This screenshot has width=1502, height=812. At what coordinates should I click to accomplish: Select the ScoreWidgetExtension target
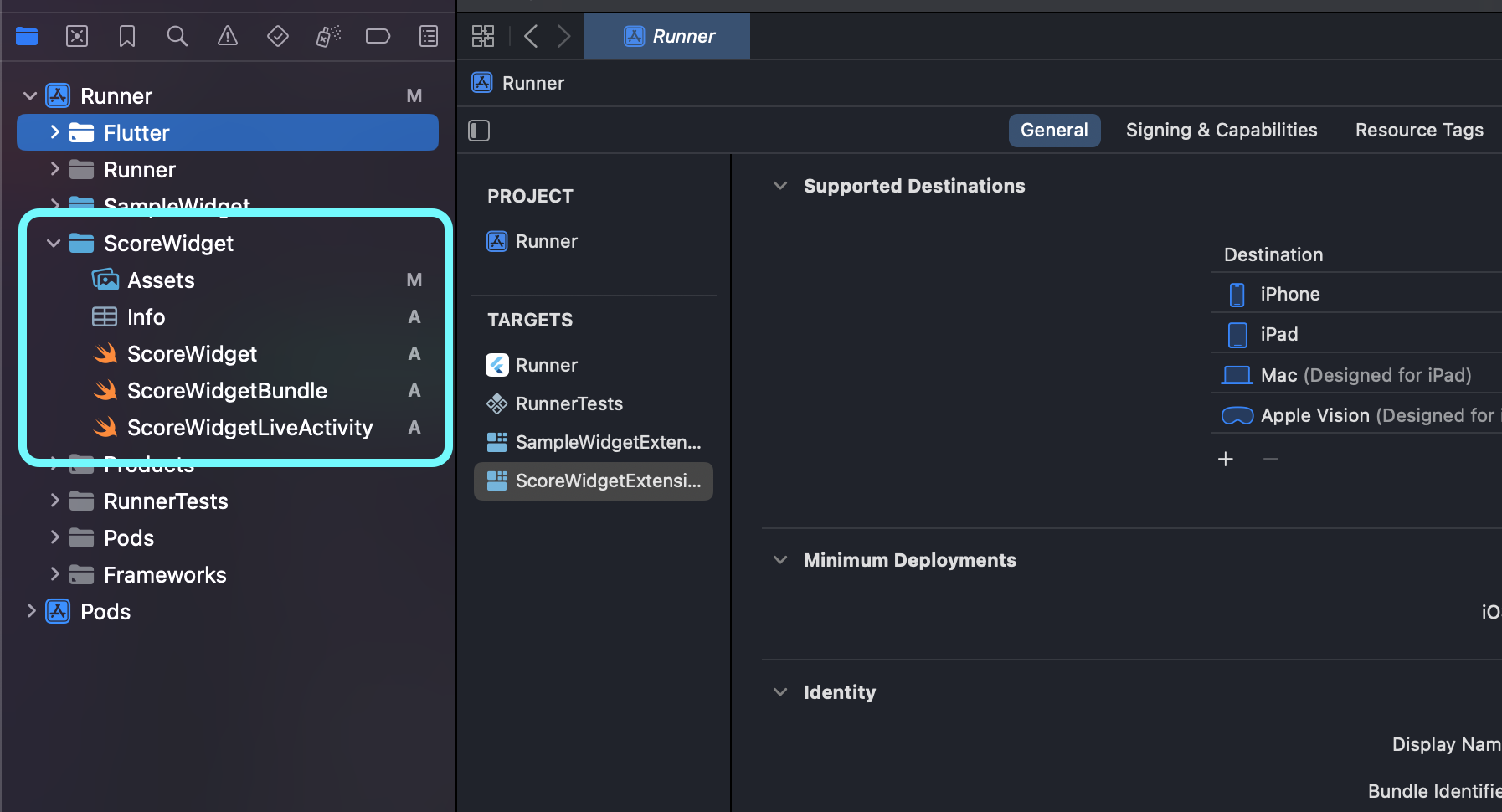click(x=594, y=481)
